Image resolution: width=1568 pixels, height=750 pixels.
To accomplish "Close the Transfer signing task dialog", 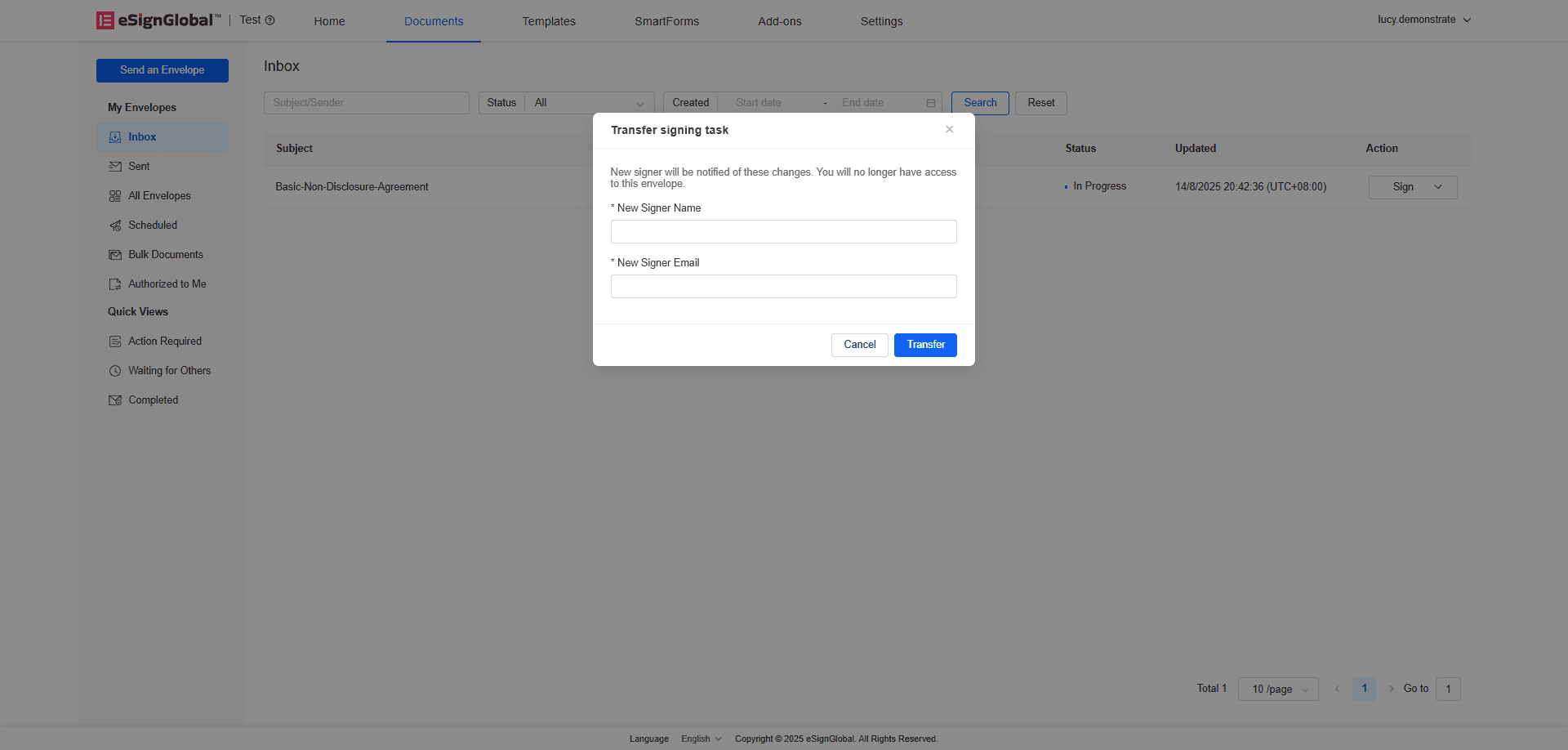I will 949,129.
